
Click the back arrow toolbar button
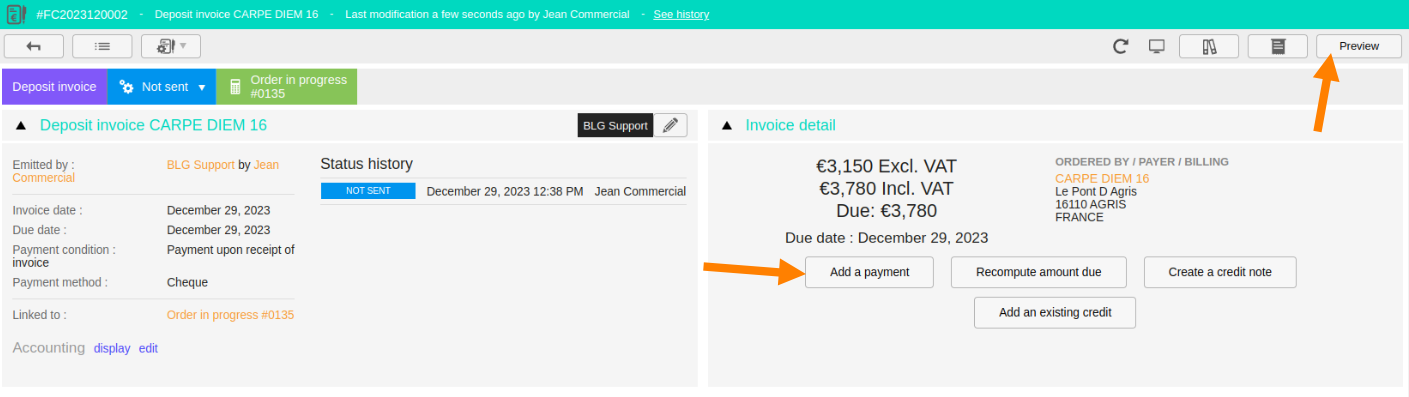pos(34,46)
